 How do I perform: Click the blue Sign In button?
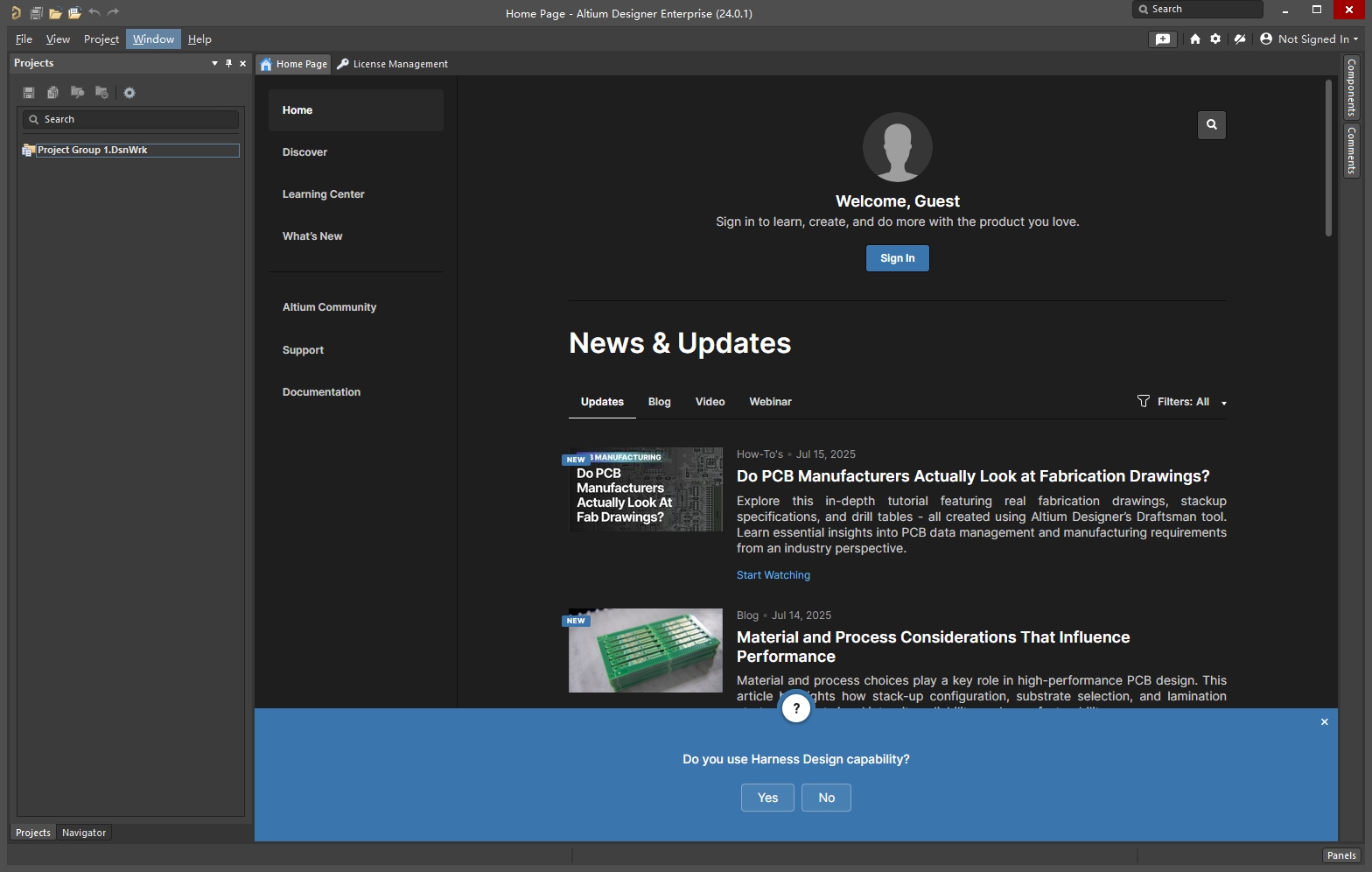click(897, 258)
